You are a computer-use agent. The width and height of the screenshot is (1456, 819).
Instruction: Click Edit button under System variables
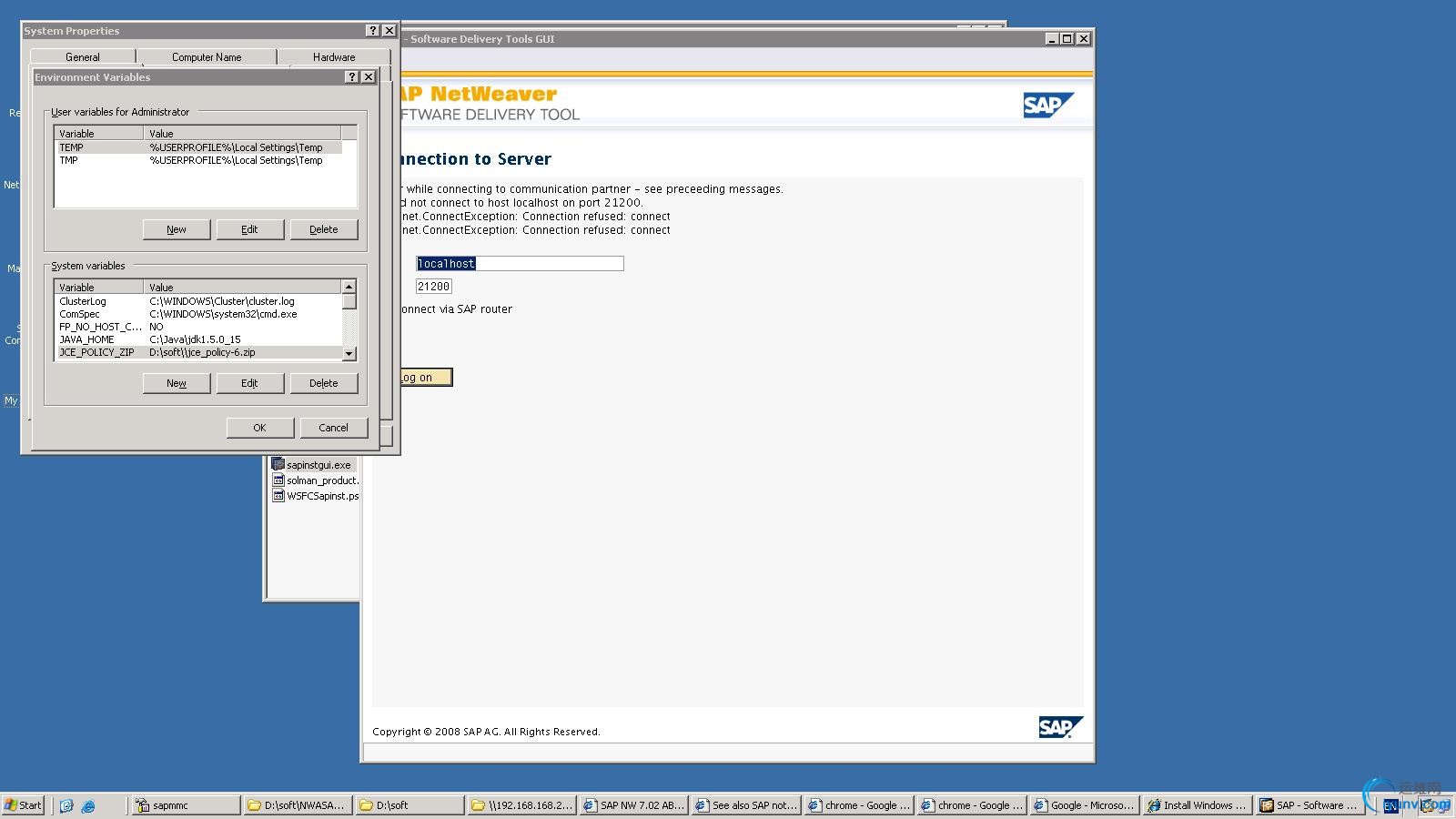click(249, 383)
